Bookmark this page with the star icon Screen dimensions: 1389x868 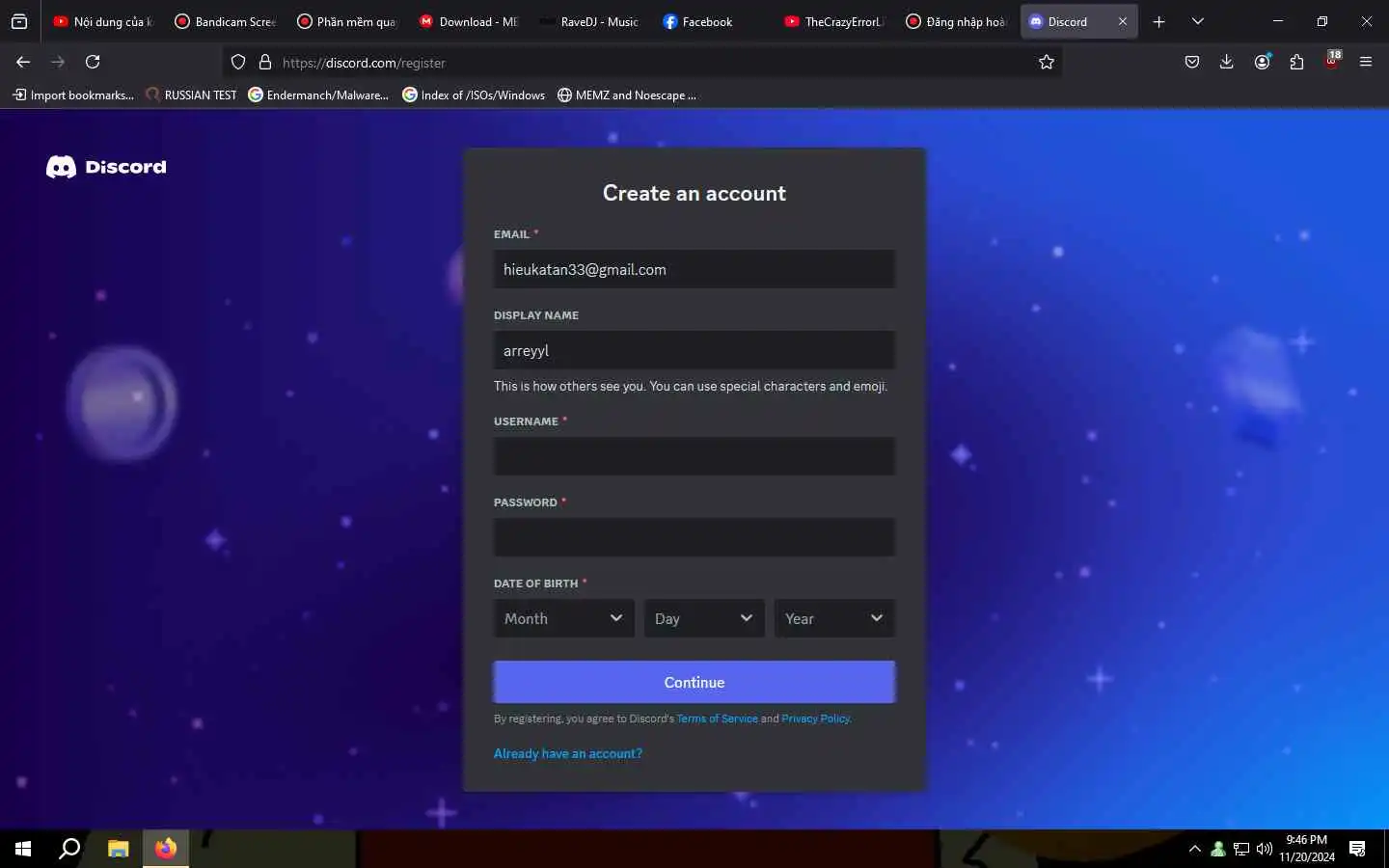[1047, 62]
